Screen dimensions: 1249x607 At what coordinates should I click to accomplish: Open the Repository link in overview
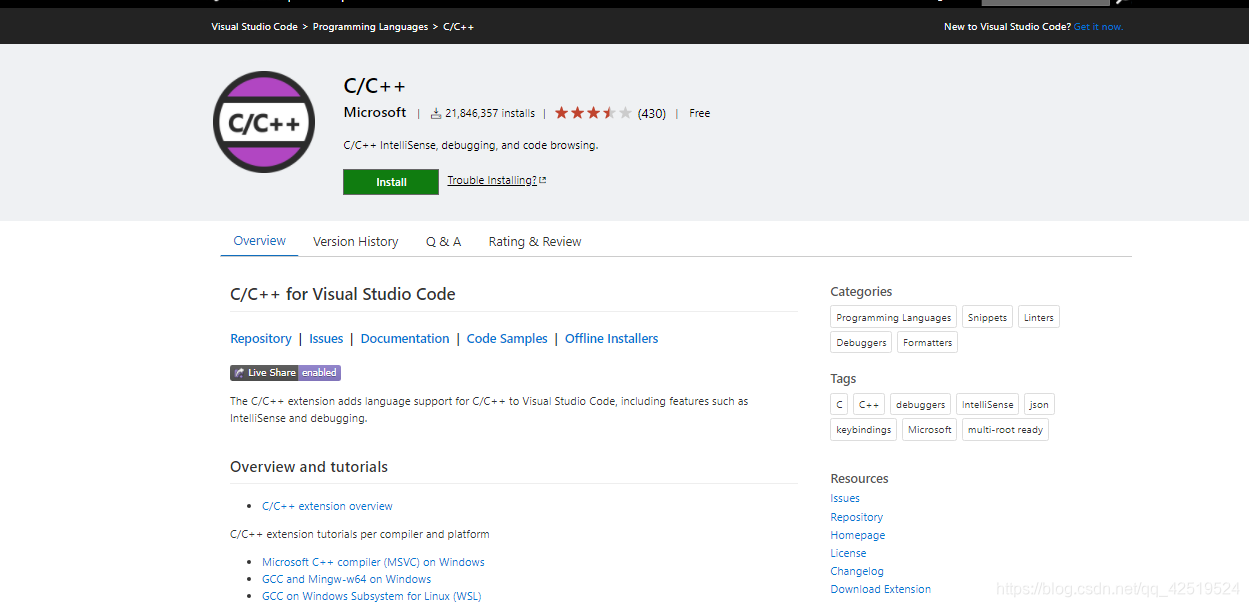261,339
